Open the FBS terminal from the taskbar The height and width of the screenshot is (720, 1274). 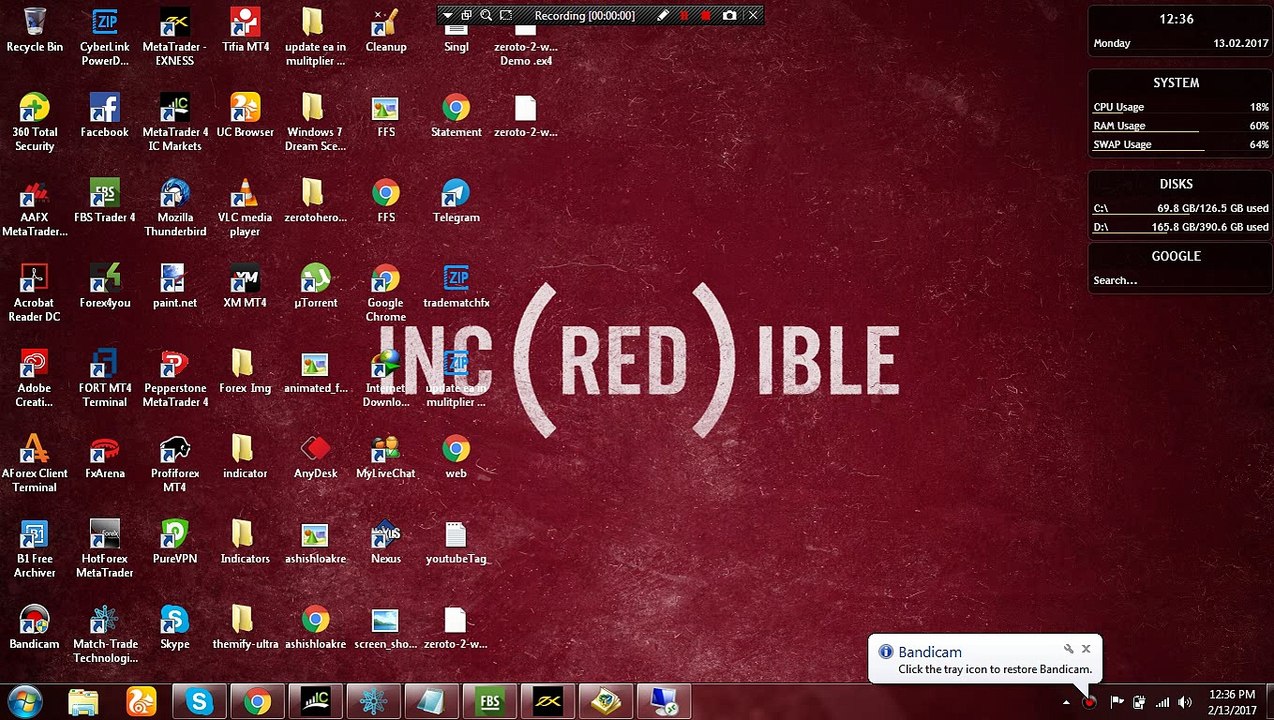(489, 702)
